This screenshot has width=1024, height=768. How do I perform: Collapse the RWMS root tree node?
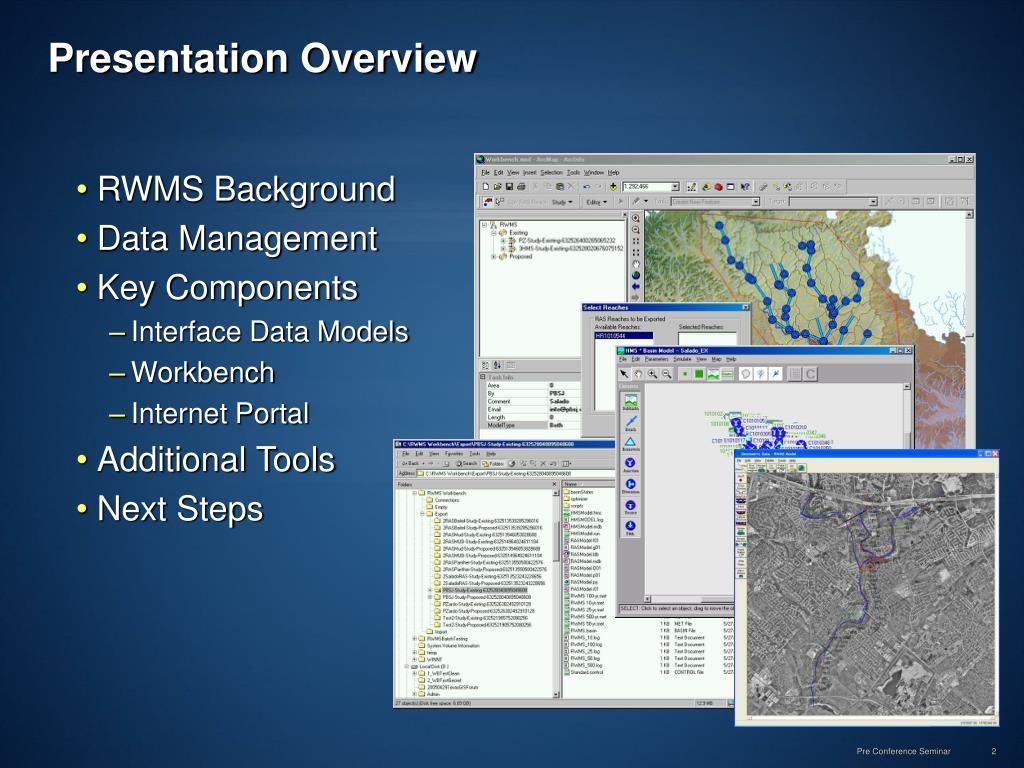coord(484,225)
